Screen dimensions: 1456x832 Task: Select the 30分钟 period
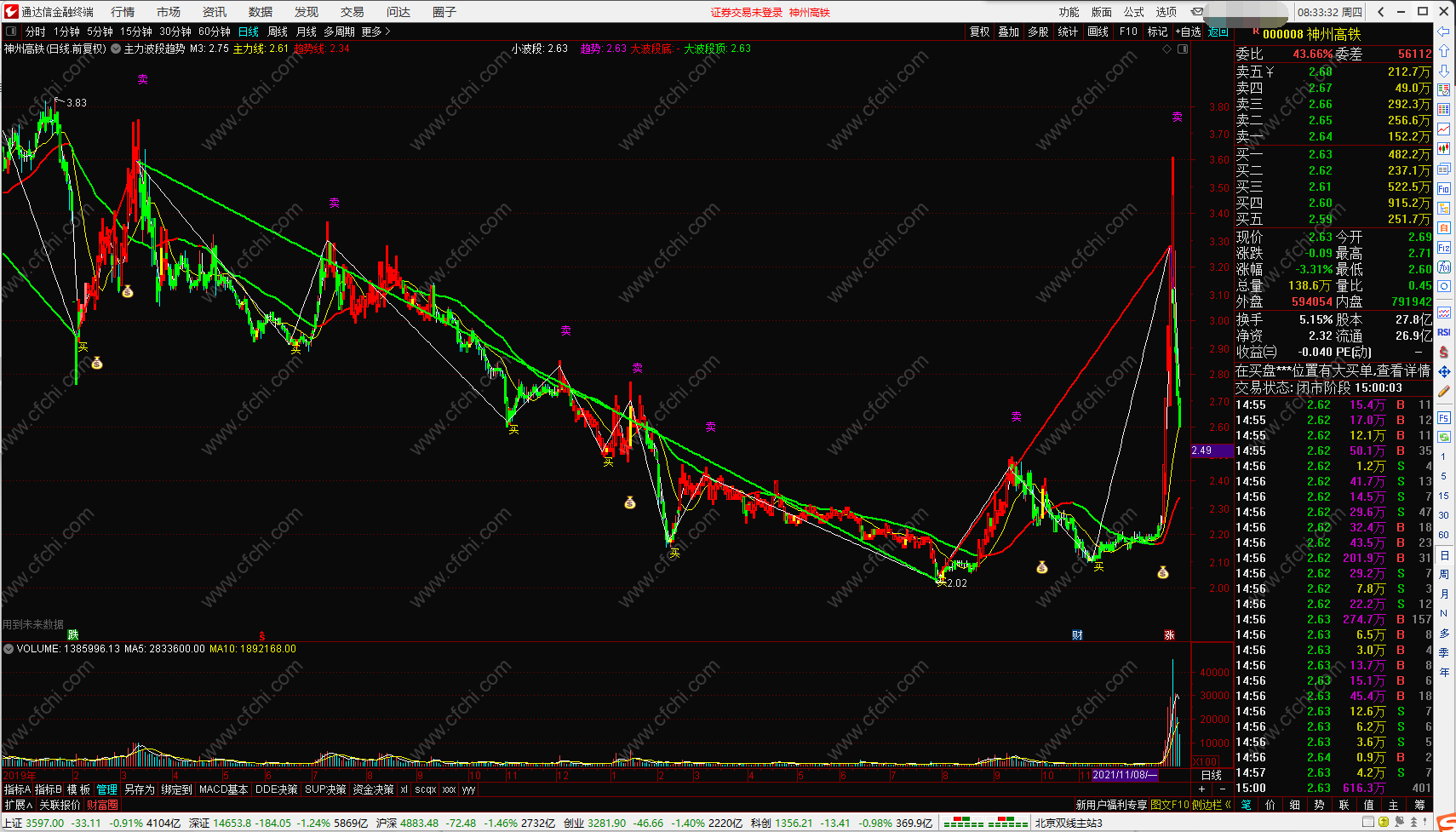[x=175, y=32]
